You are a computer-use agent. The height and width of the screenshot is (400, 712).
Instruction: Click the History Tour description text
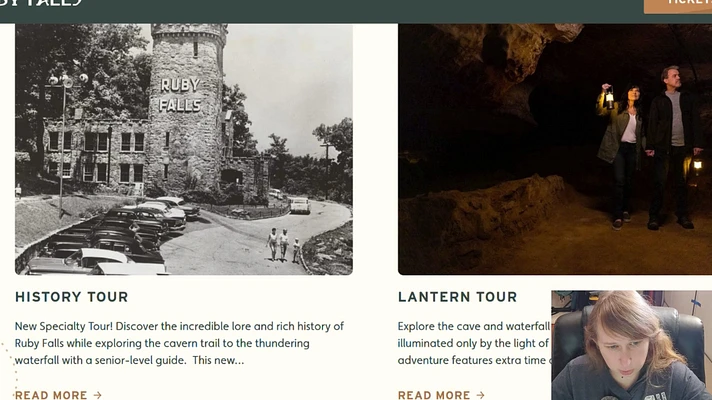[179, 343]
